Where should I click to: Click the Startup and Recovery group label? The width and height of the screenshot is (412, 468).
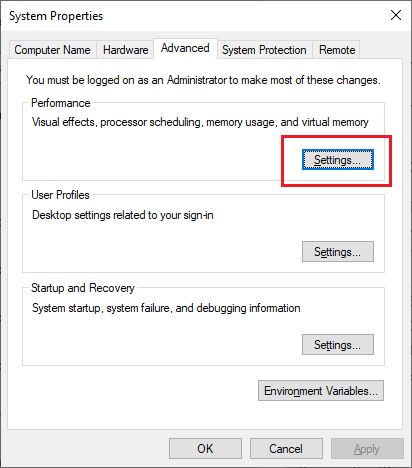point(83,288)
